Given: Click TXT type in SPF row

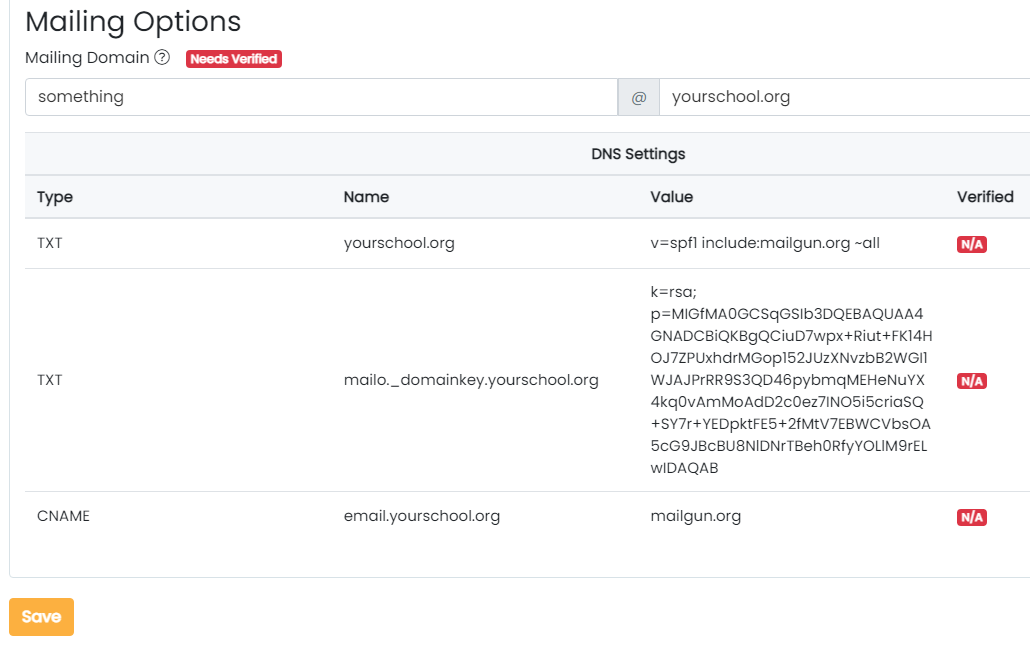Looking at the screenshot, I should point(50,243).
